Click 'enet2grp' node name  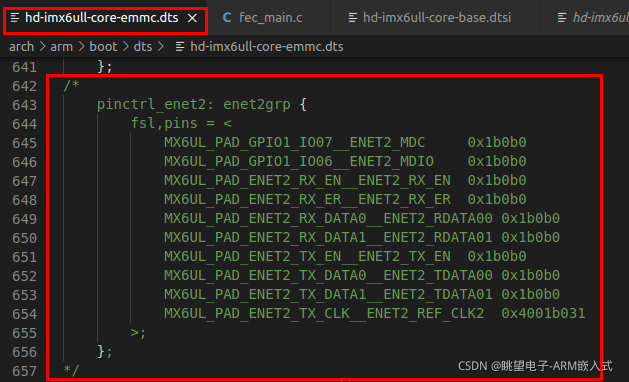[x=257, y=104]
